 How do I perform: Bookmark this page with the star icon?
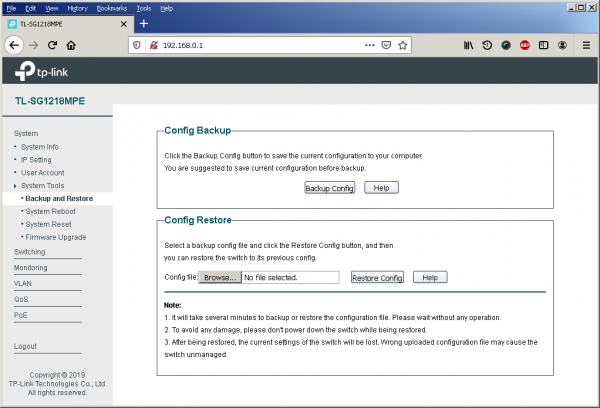tap(402, 45)
